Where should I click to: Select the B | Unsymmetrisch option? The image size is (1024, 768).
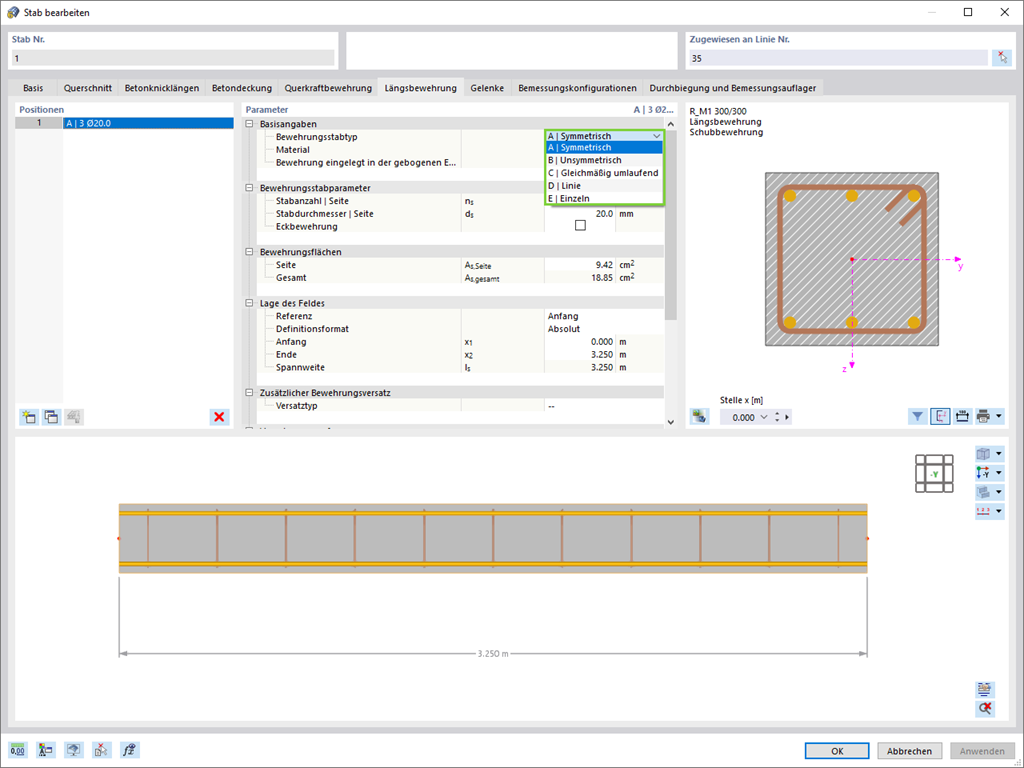[605, 160]
